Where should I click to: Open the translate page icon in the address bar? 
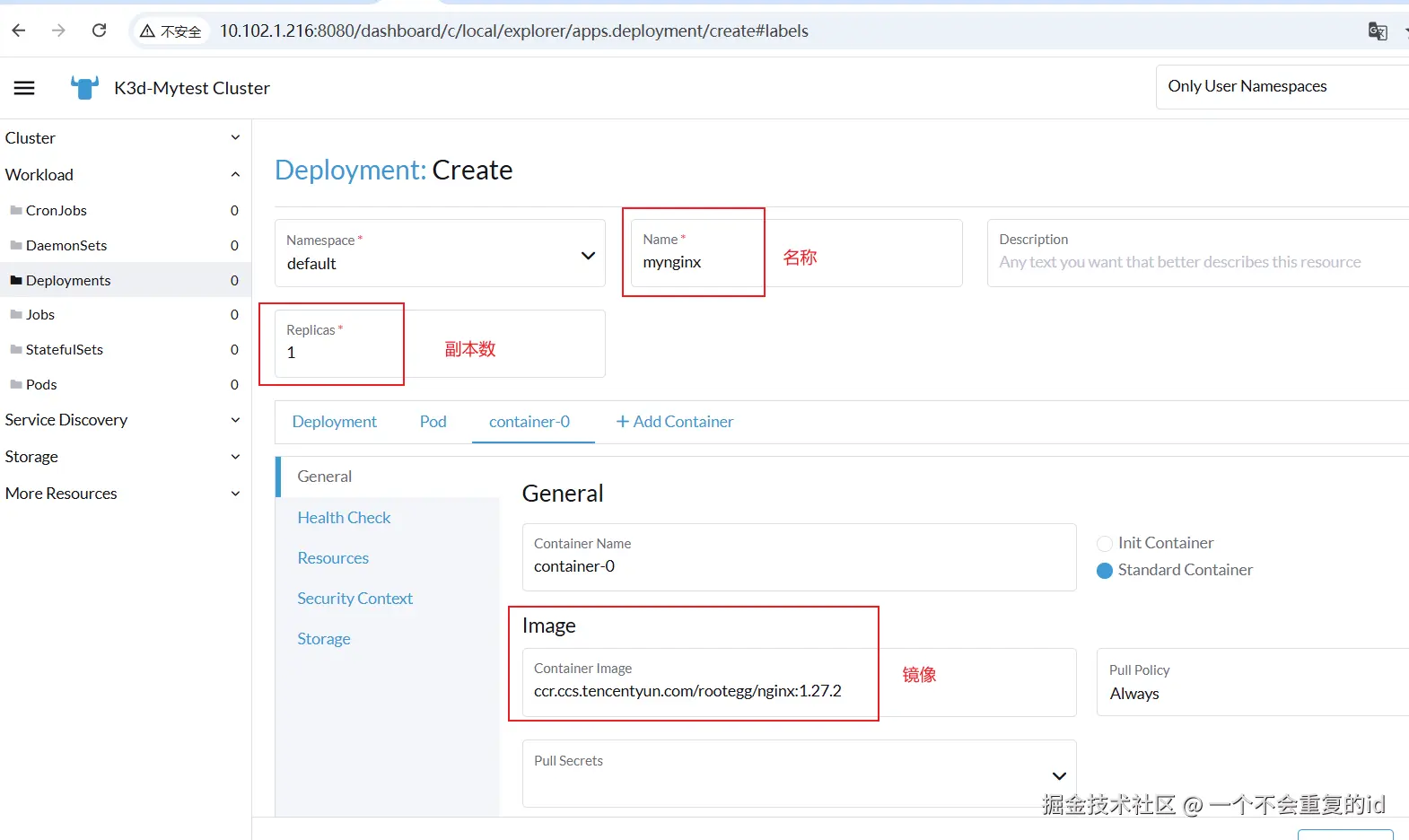(x=1378, y=31)
